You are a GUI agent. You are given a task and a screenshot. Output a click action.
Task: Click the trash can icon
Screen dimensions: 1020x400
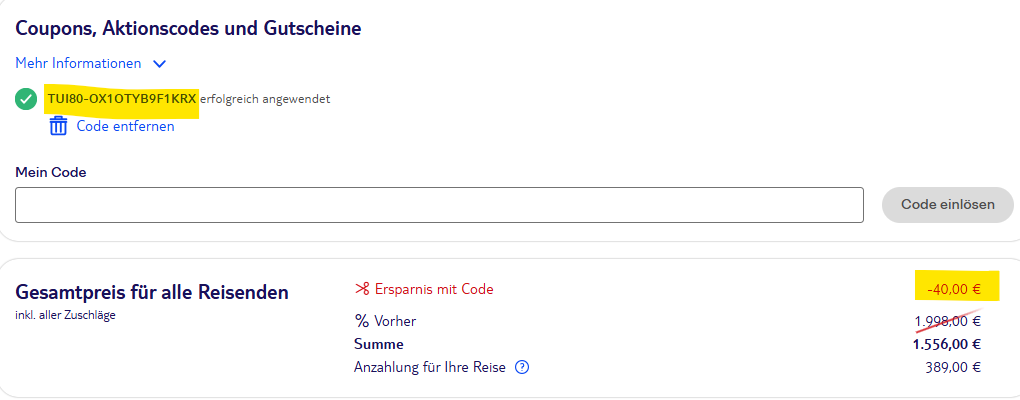(59, 126)
